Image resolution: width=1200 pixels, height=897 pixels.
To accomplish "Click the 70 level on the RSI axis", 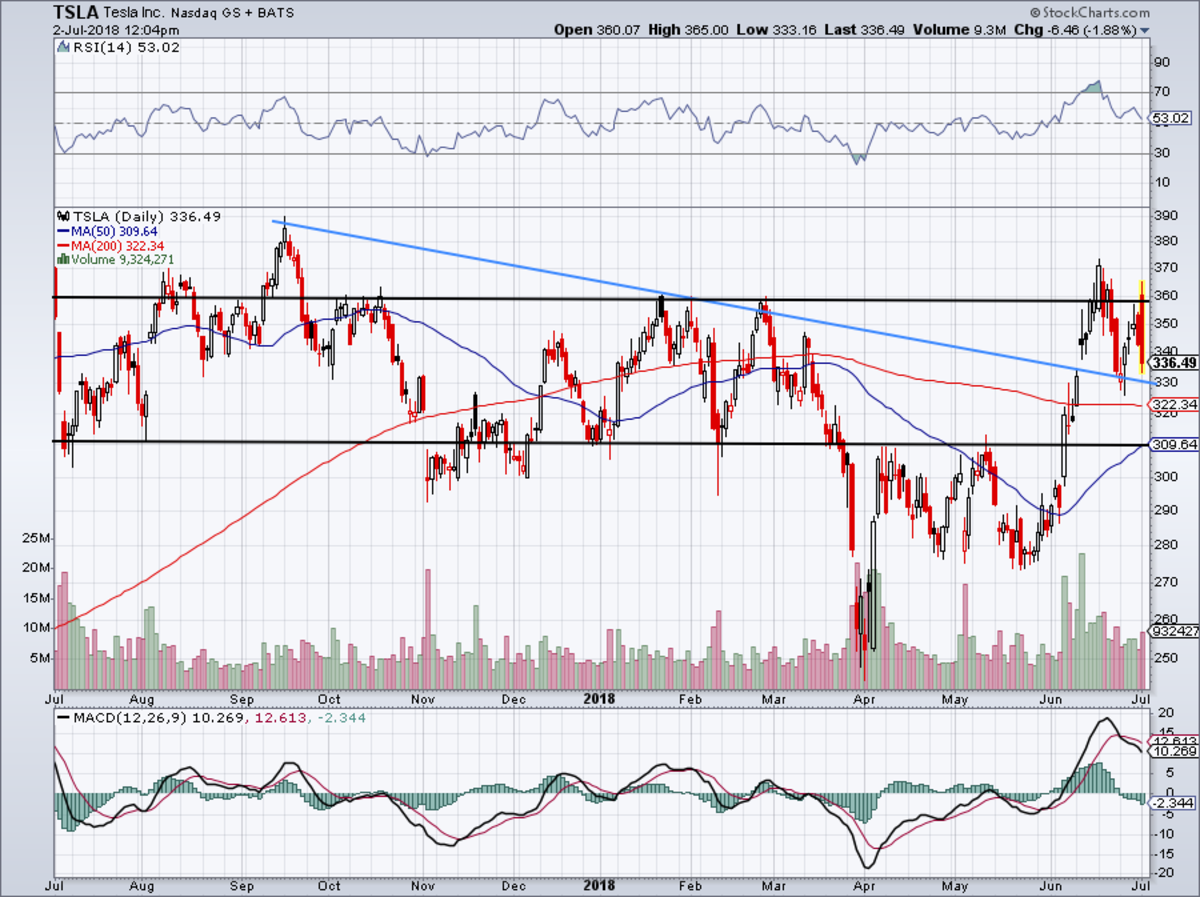I will (1162, 92).
